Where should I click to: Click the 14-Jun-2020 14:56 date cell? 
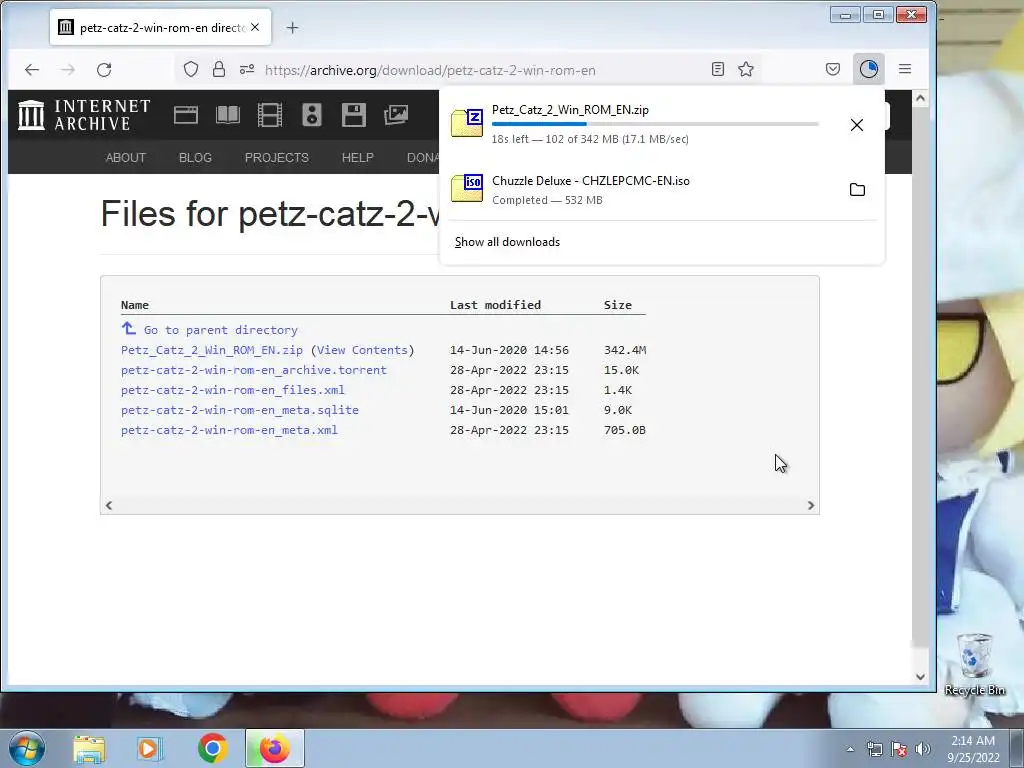(x=509, y=350)
